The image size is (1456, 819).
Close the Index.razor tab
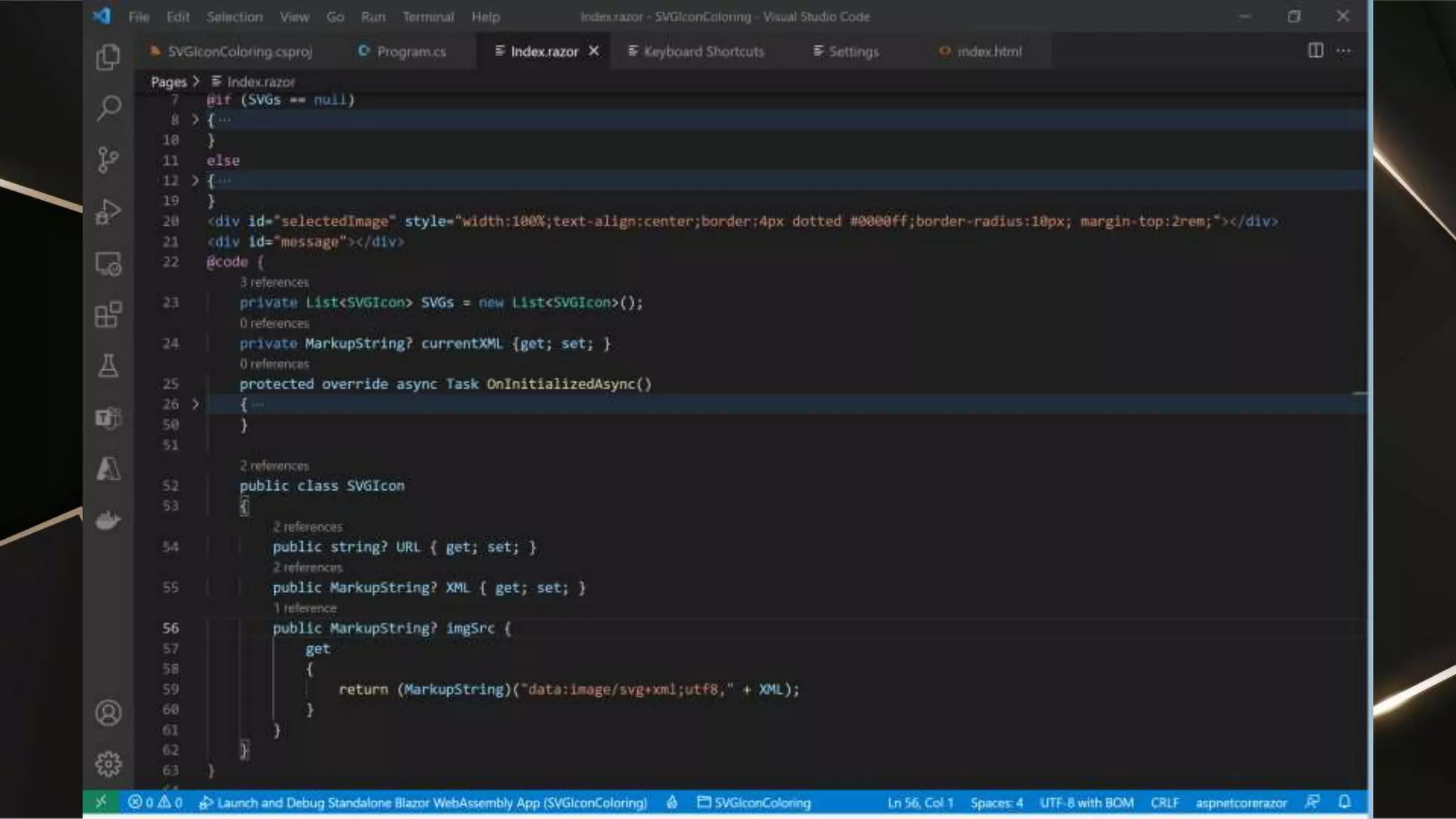coord(594,51)
